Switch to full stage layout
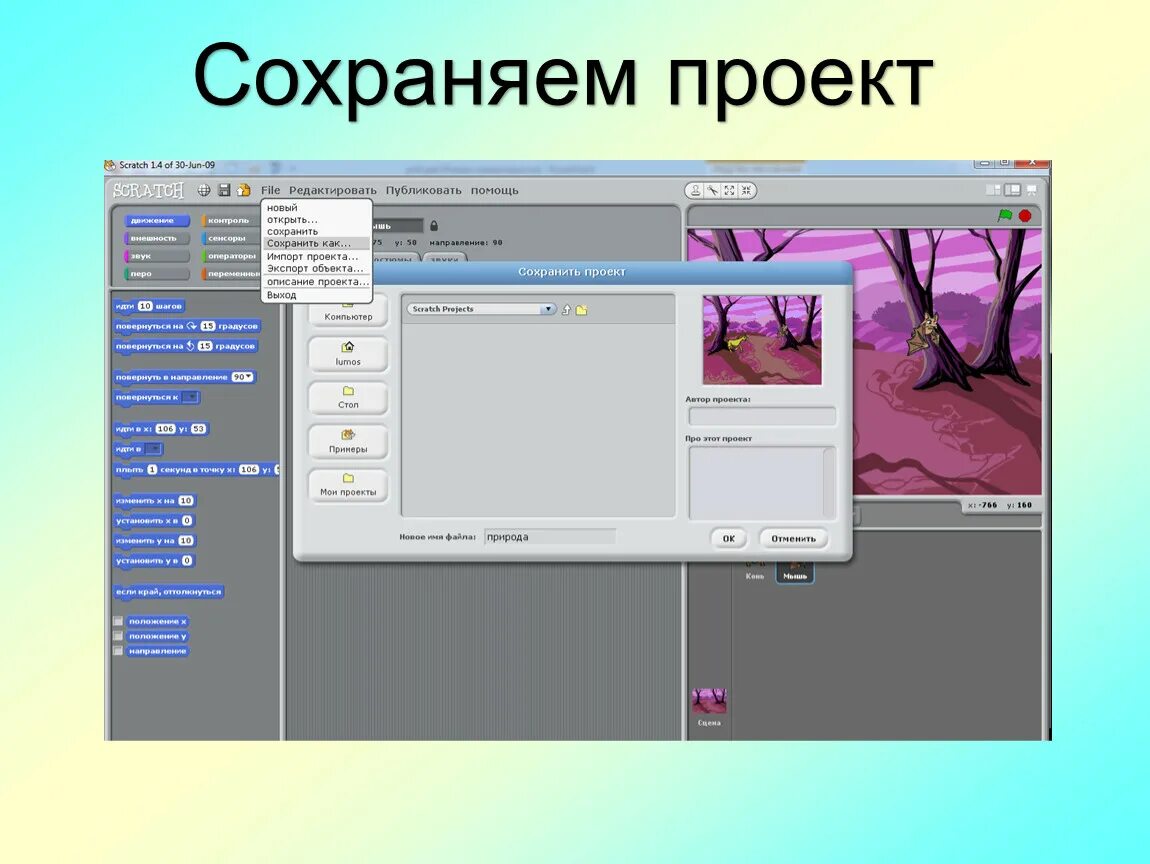Viewport: 1150px width, 864px height. tap(1012, 190)
